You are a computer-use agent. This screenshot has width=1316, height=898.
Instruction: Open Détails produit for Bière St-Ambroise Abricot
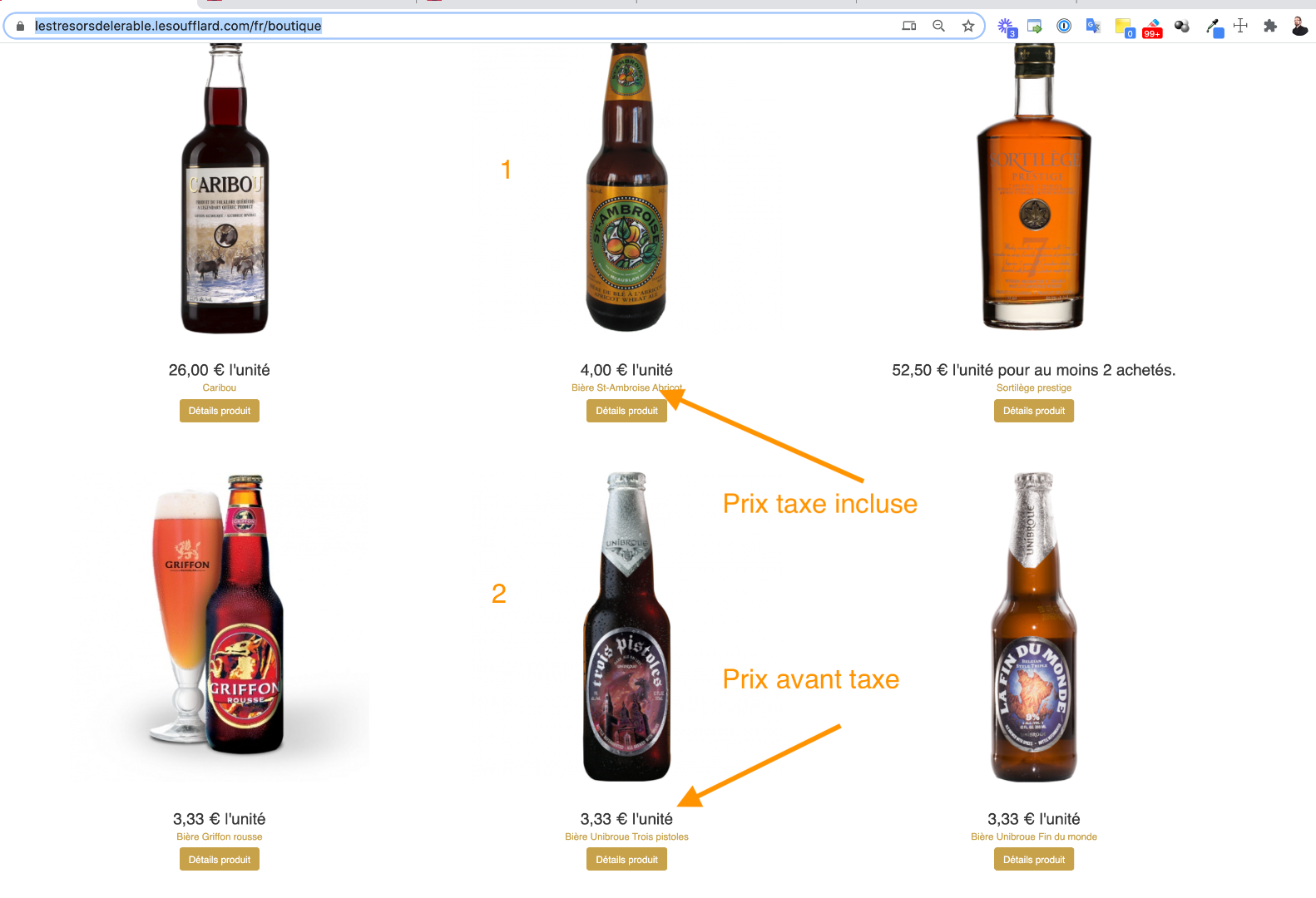pyautogui.click(x=626, y=411)
